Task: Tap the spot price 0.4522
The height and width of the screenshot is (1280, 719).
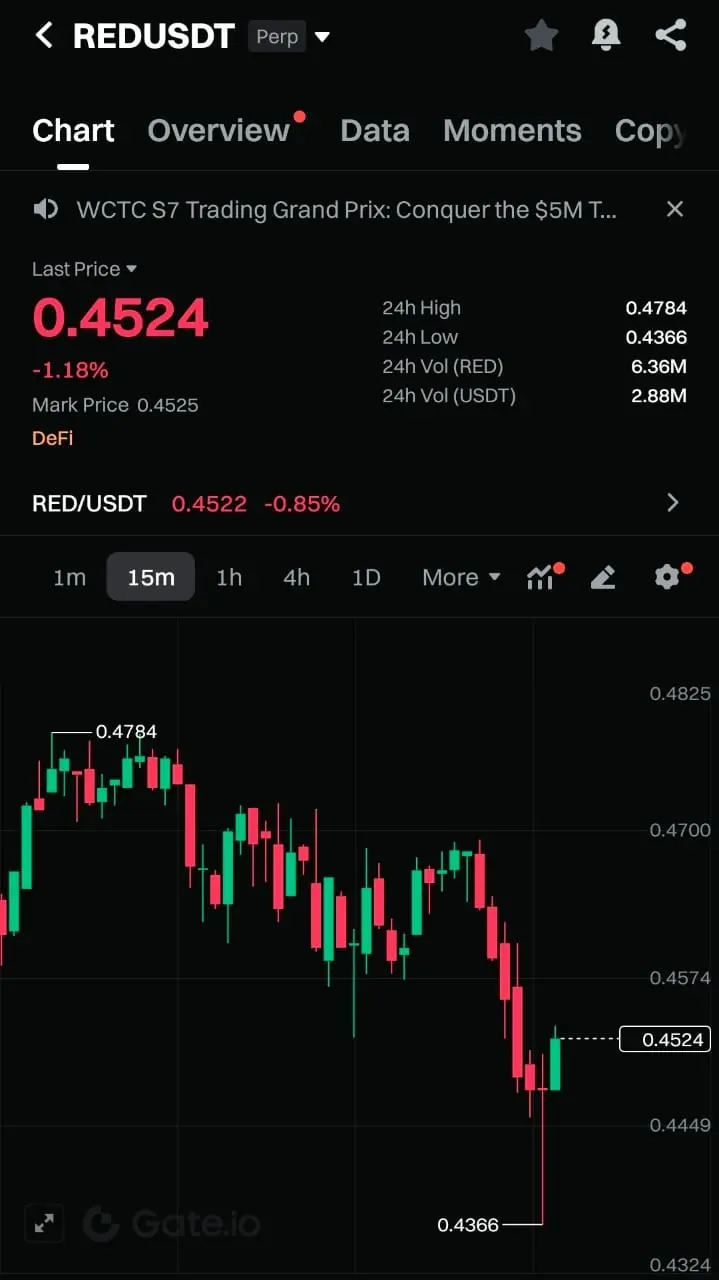Action: click(x=209, y=503)
